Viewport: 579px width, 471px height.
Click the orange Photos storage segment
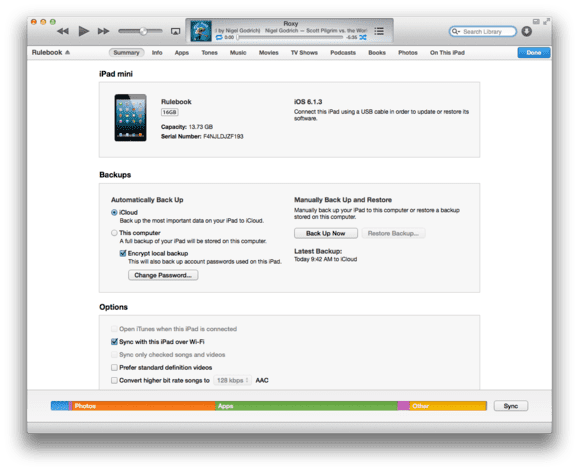point(144,406)
